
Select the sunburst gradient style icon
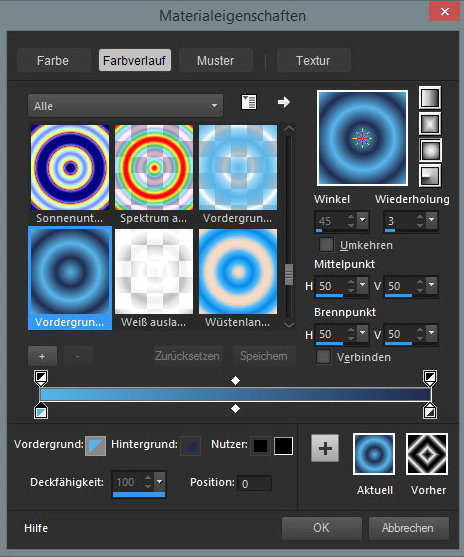[x=430, y=150]
